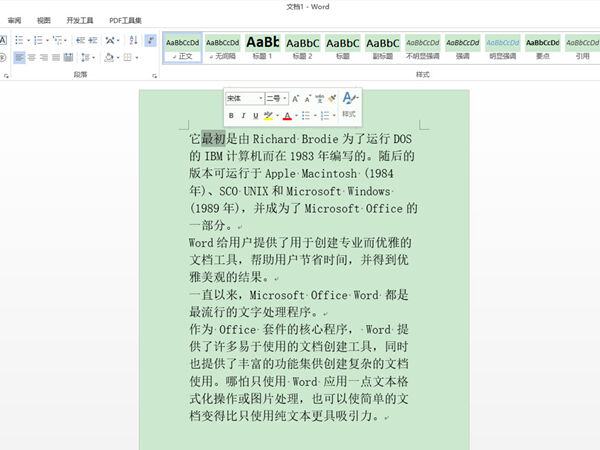Click the red font color button
The height and width of the screenshot is (450, 600).
tap(287, 116)
